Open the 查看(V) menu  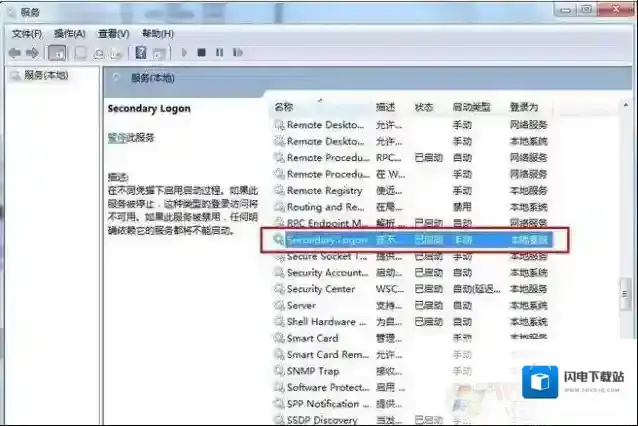(113, 33)
